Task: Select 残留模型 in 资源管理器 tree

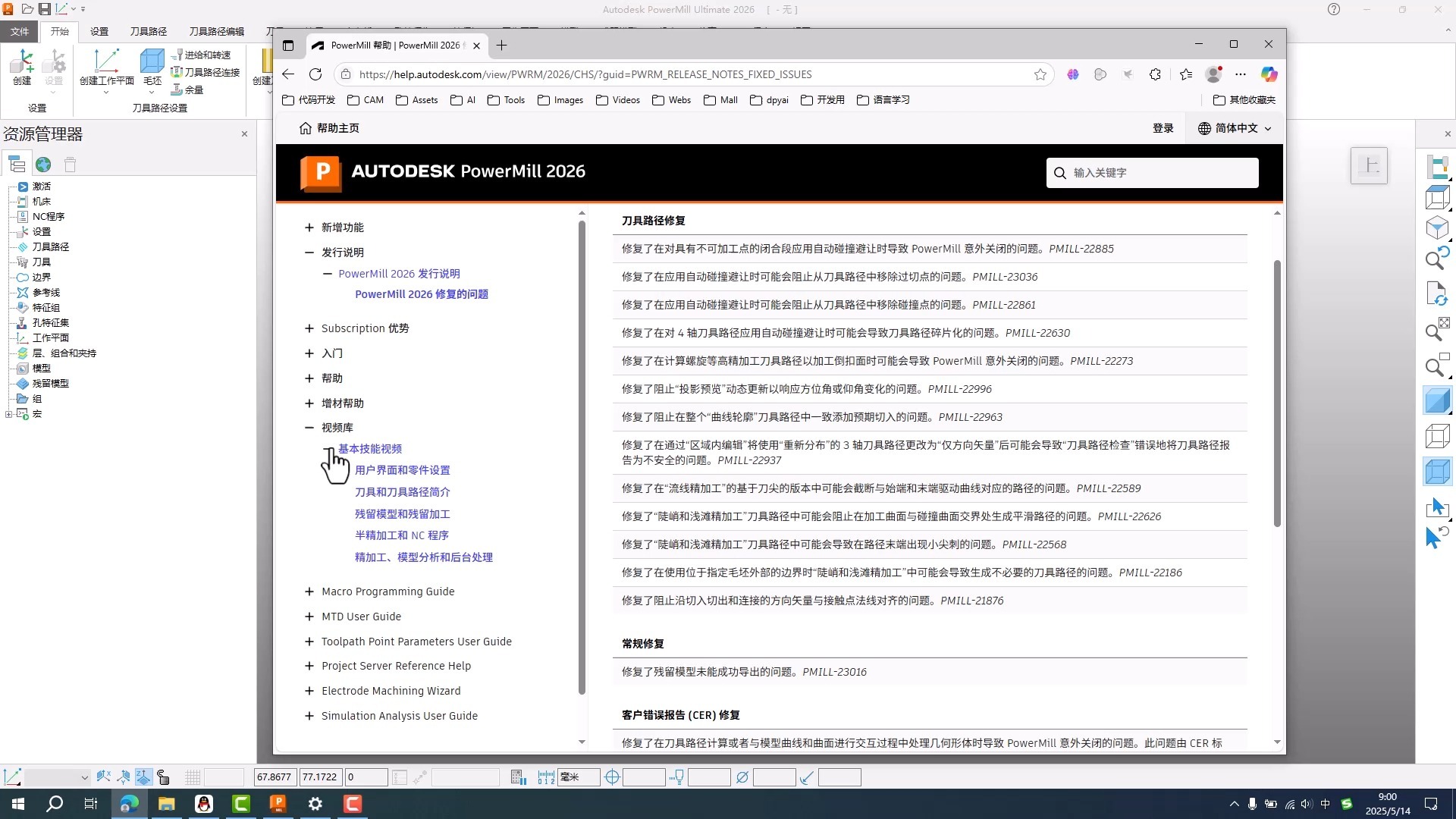Action: pyautogui.click(x=50, y=384)
